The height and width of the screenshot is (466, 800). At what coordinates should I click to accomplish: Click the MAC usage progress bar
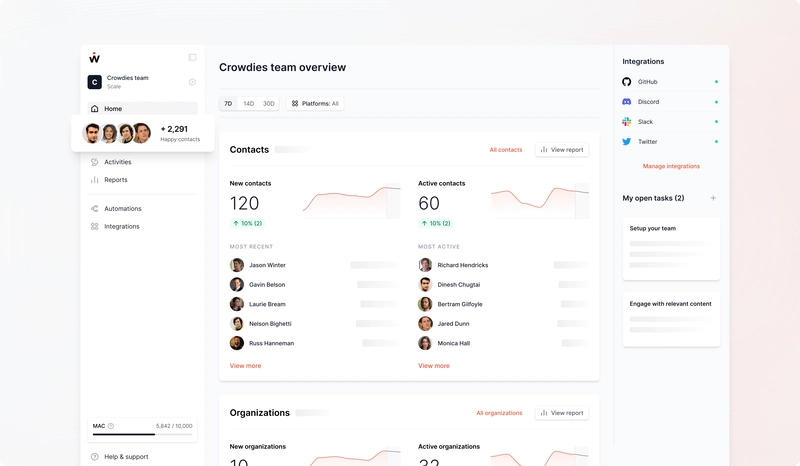click(x=142, y=435)
